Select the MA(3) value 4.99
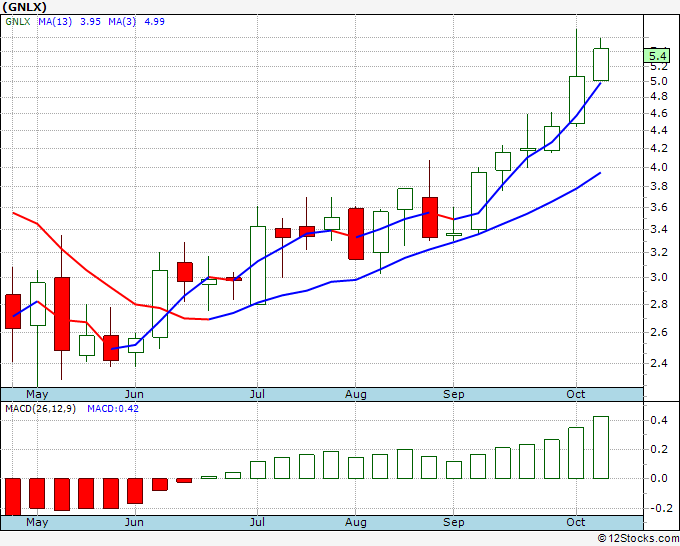Screen dimensions: 680x546 tap(154, 22)
